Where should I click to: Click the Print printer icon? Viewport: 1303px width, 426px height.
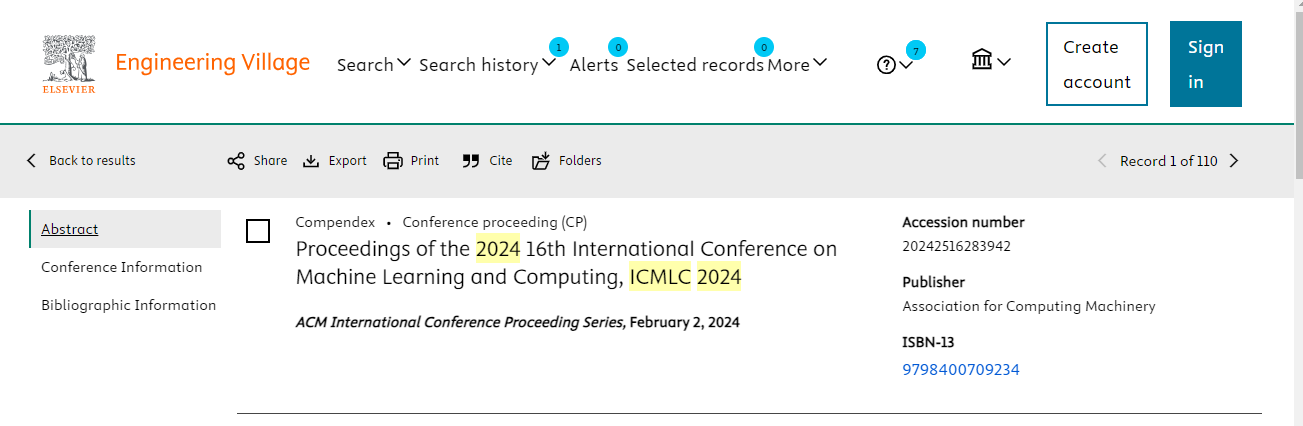[x=393, y=161]
